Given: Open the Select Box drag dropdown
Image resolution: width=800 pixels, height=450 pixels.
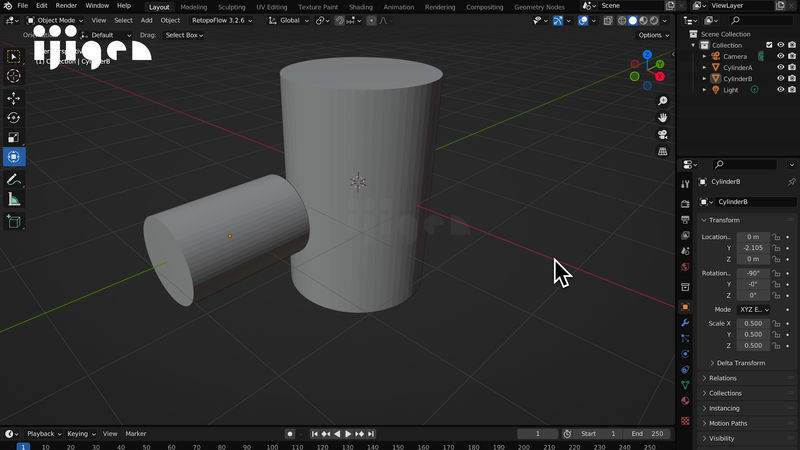Looking at the screenshot, I should [184, 35].
